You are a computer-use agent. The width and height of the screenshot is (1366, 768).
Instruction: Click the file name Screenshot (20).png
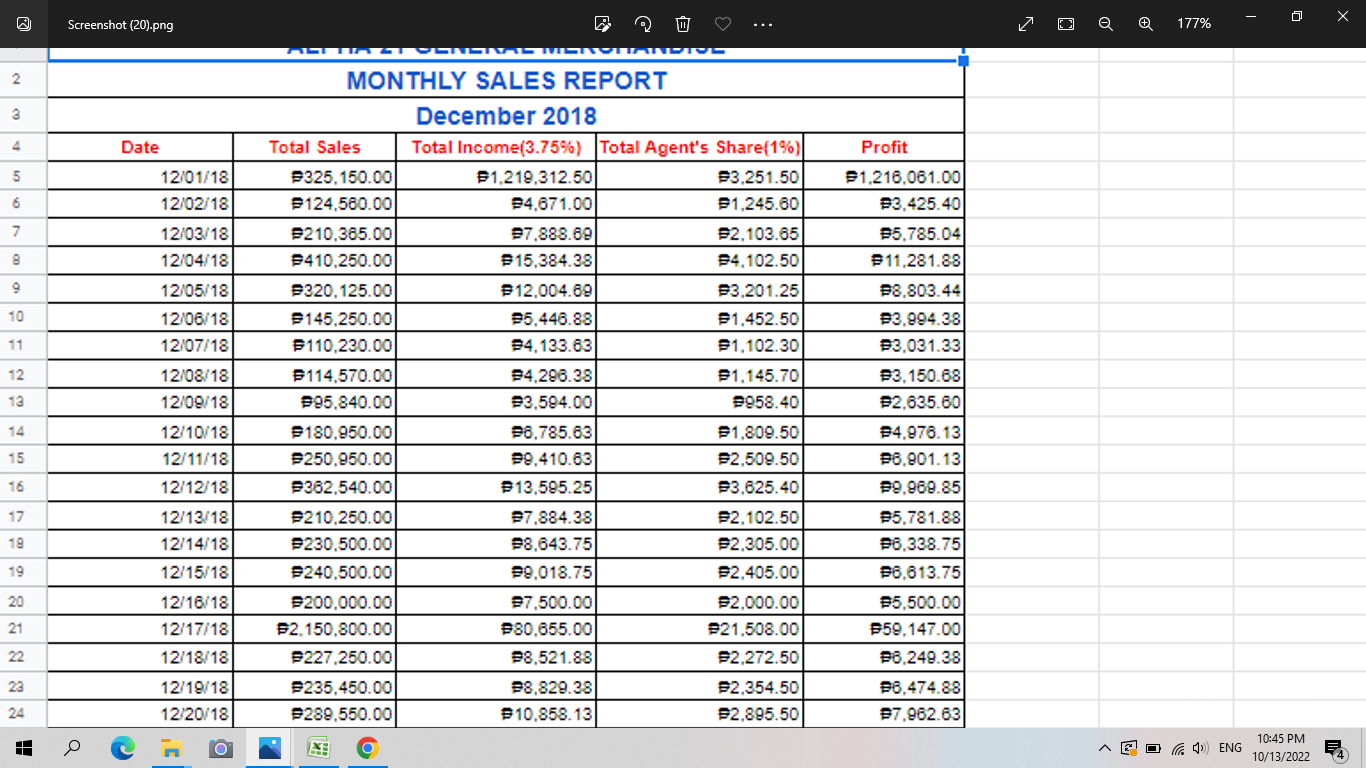[x=120, y=24]
